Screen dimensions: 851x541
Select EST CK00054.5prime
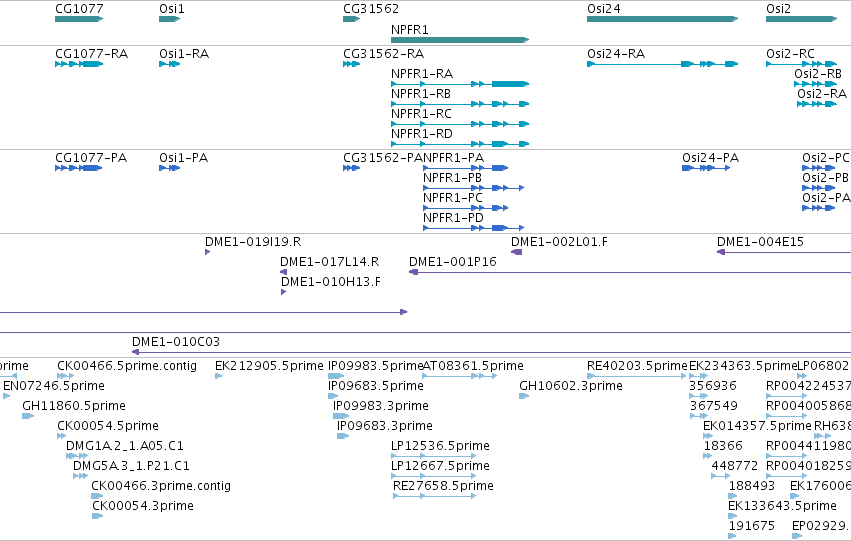click(61, 436)
